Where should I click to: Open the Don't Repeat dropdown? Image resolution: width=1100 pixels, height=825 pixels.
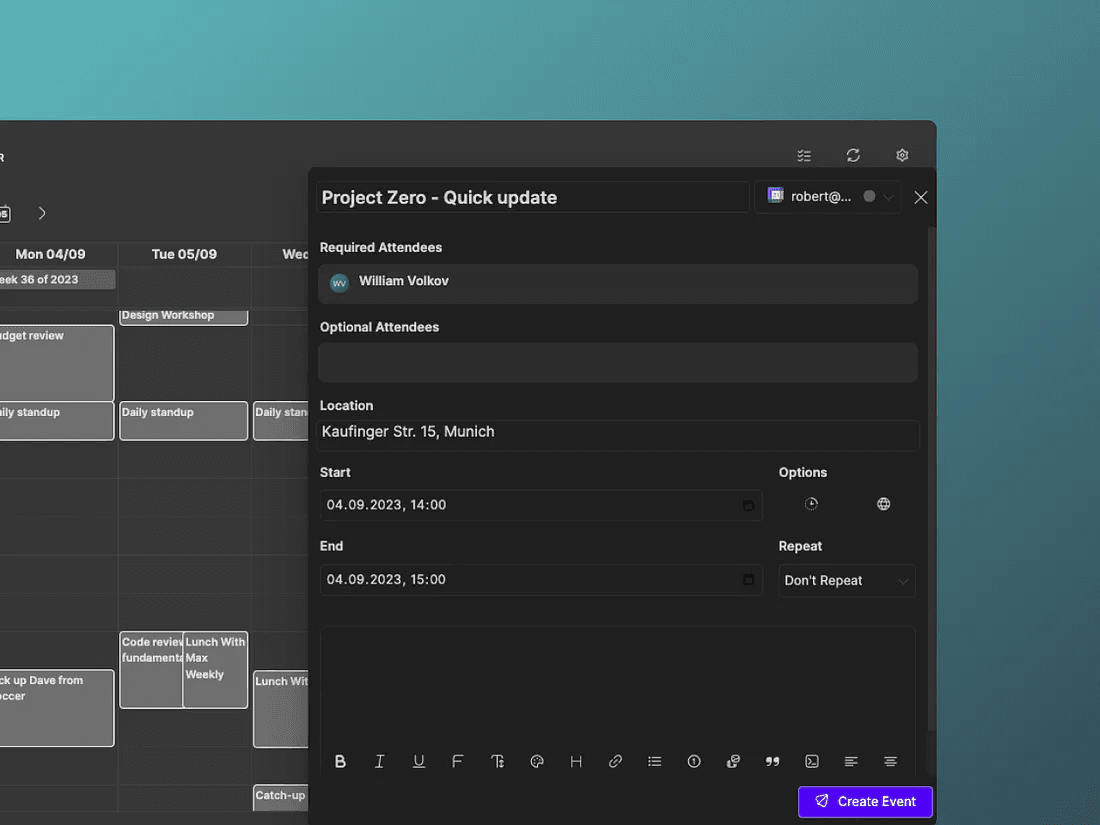click(x=847, y=581)
